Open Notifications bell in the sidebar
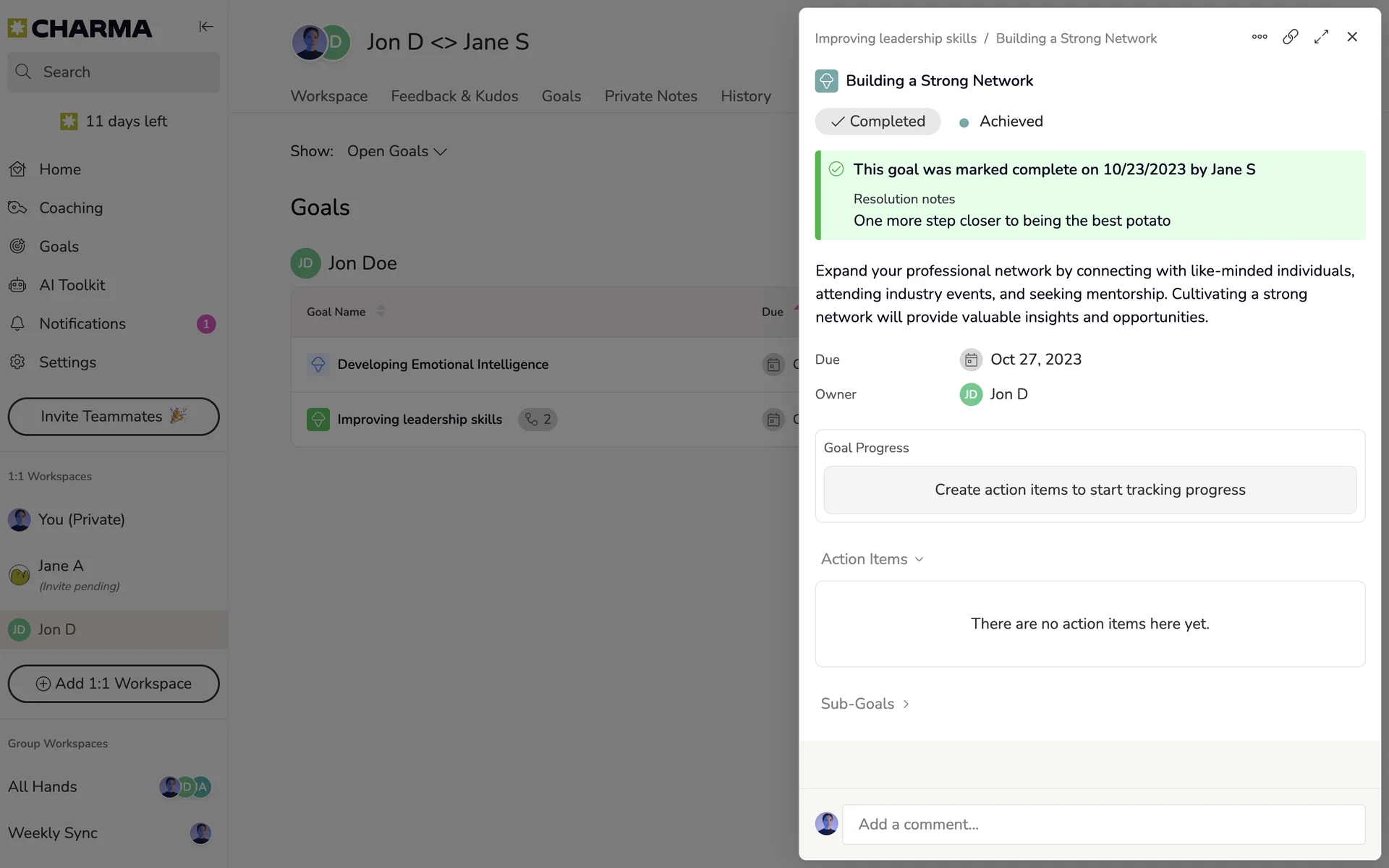The width and height of the screenshot is (1389, 868). tap(17, 324)
